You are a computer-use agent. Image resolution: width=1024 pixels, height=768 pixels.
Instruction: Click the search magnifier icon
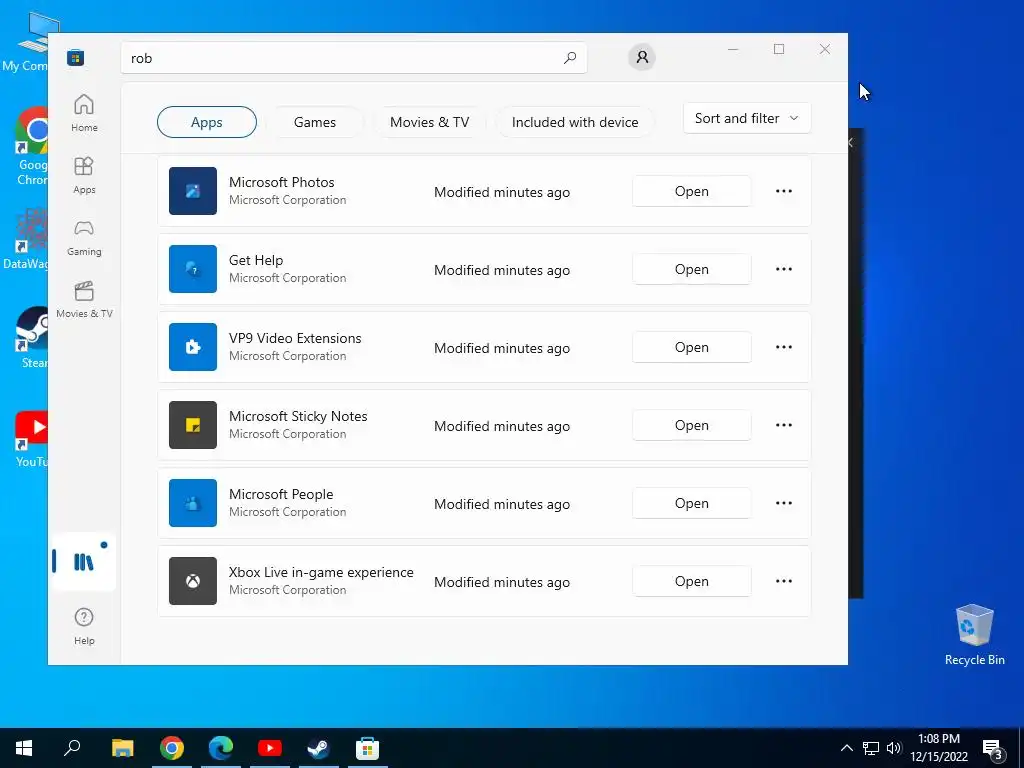(x=569, y=58)
